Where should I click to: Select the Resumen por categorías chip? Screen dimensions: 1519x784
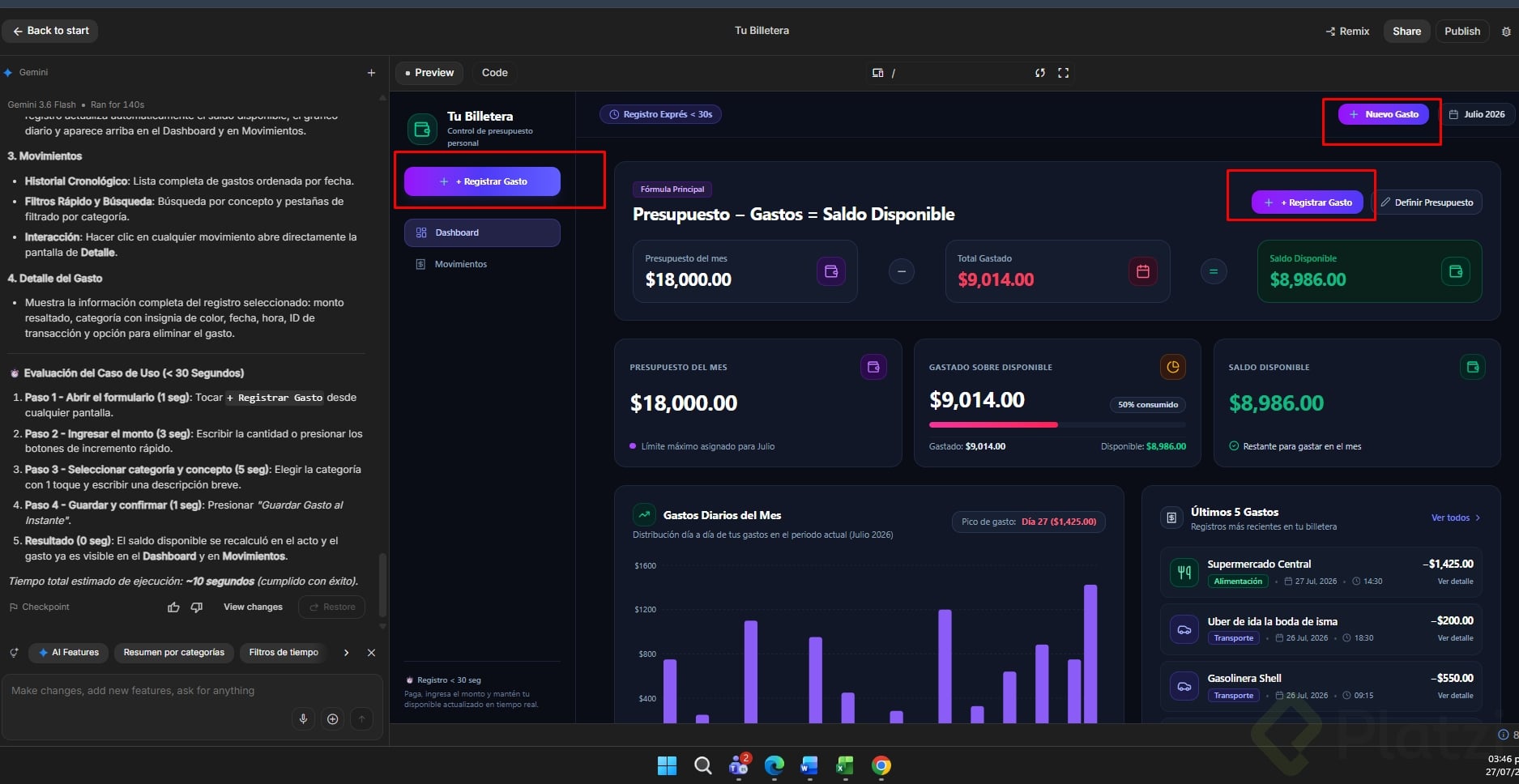174,653
